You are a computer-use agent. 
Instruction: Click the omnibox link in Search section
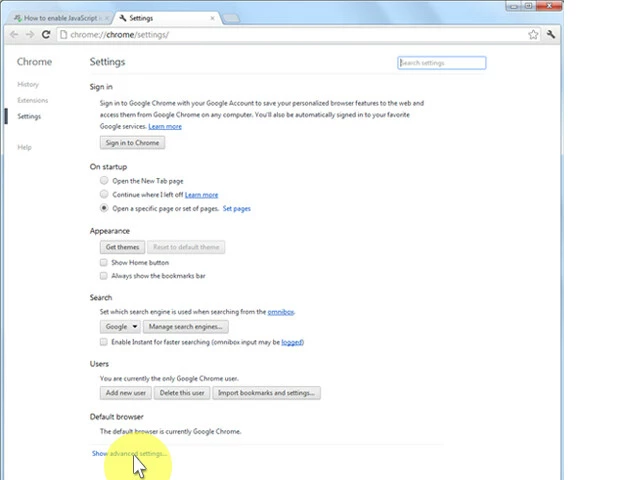(x=281, y=312)
